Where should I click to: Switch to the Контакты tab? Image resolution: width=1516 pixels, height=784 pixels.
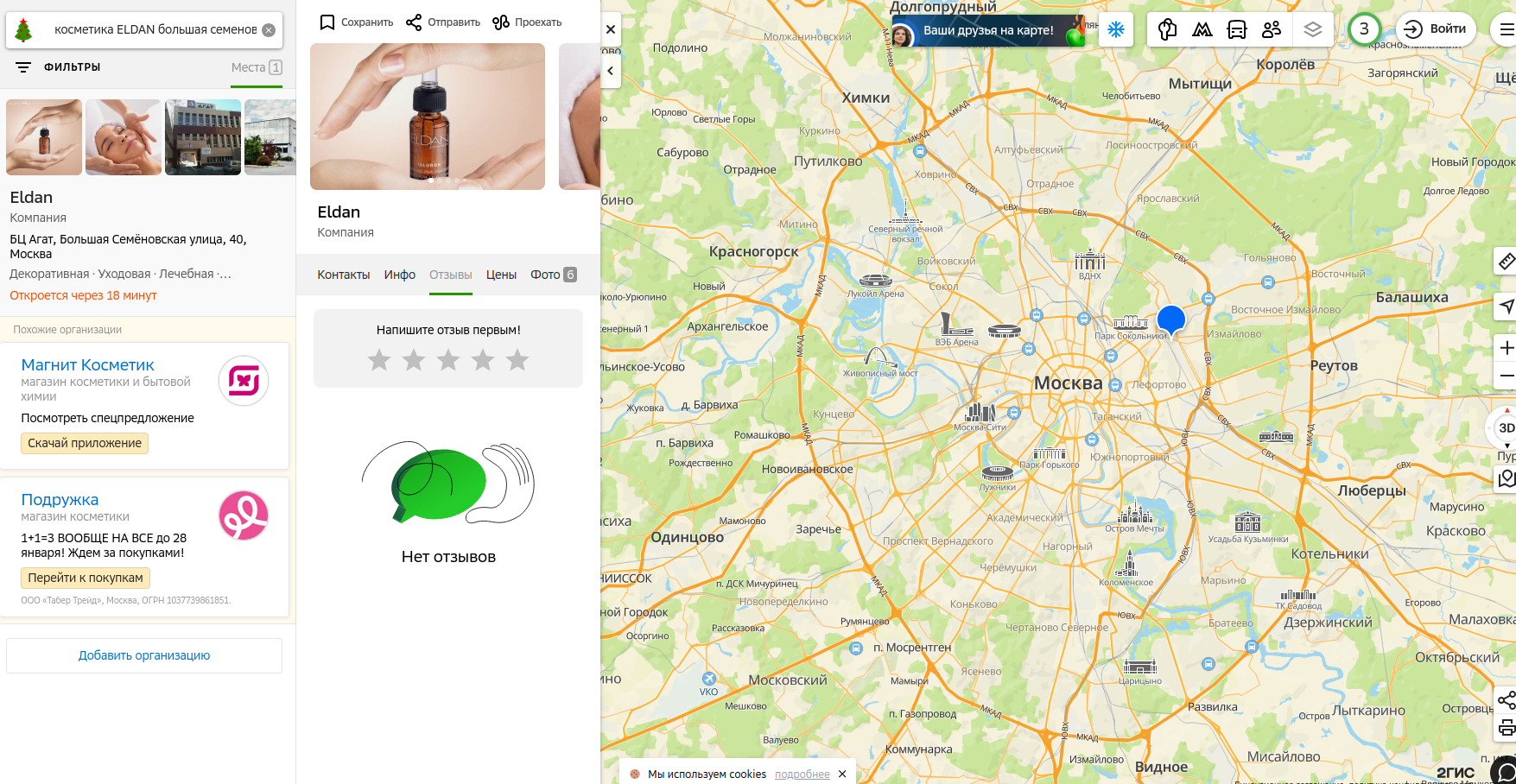pos(344,275)
